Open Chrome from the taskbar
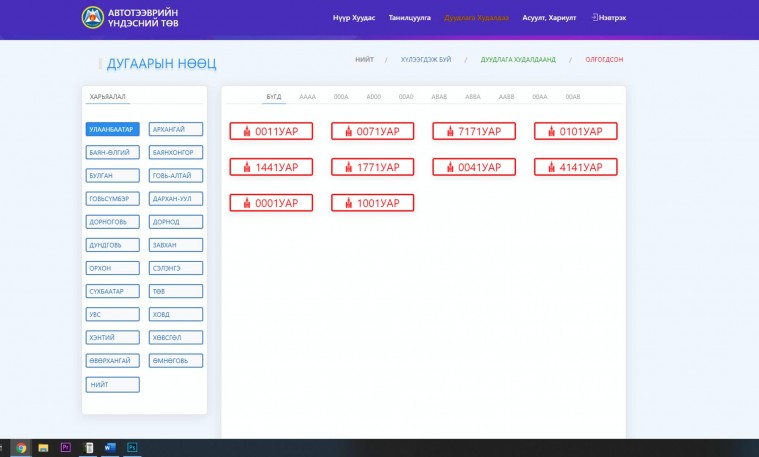759x457 pixels. [21, 448]
